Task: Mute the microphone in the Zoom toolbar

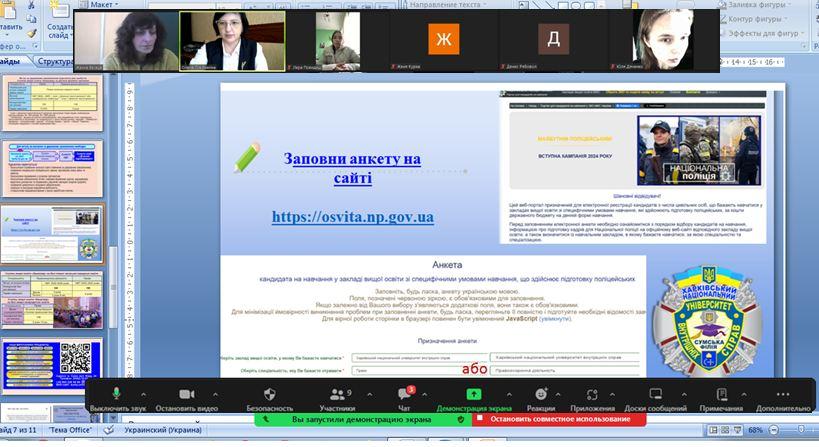Action: coord(116,394)
